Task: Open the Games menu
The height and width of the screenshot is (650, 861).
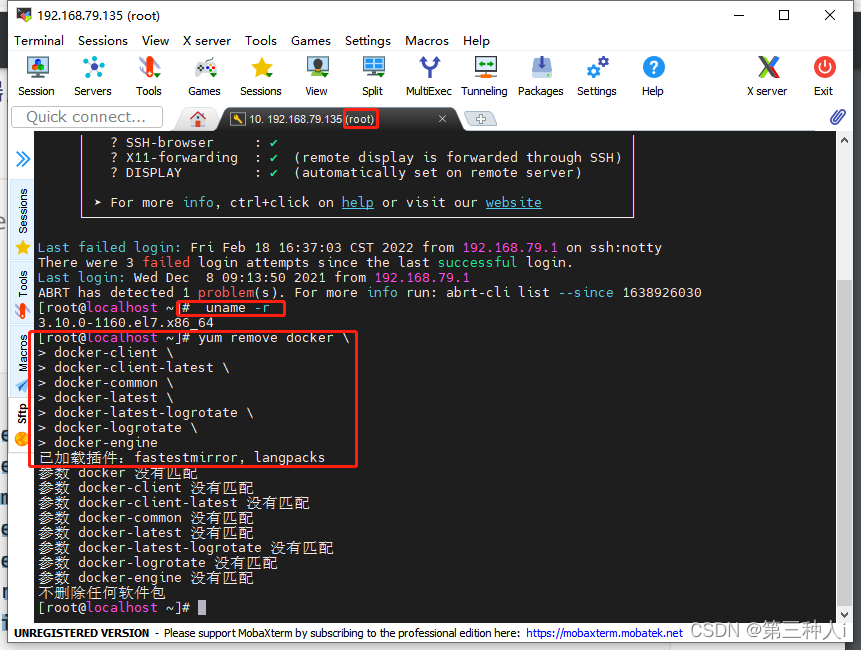Action: click(311, 41)
